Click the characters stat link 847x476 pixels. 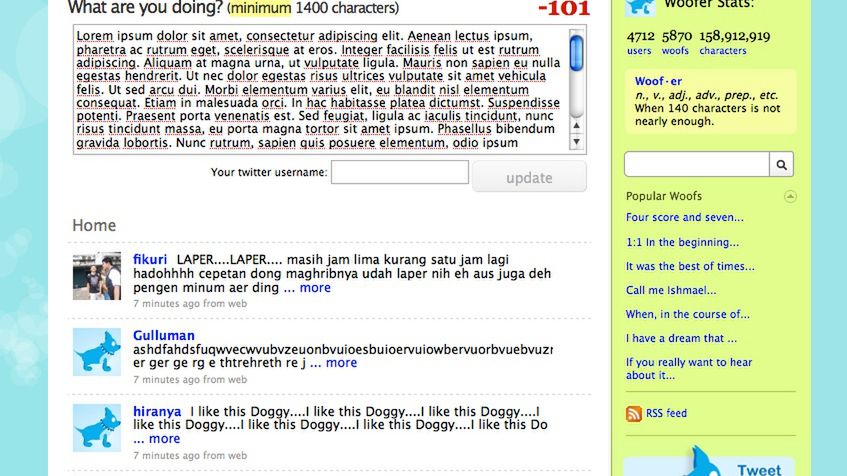point(723,51)
